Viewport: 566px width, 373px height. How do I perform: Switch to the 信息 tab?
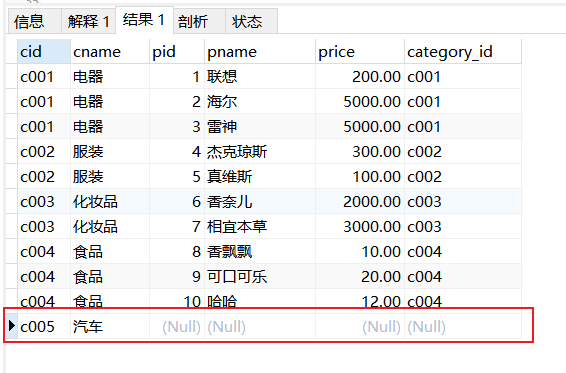click(x=35, y=21)
